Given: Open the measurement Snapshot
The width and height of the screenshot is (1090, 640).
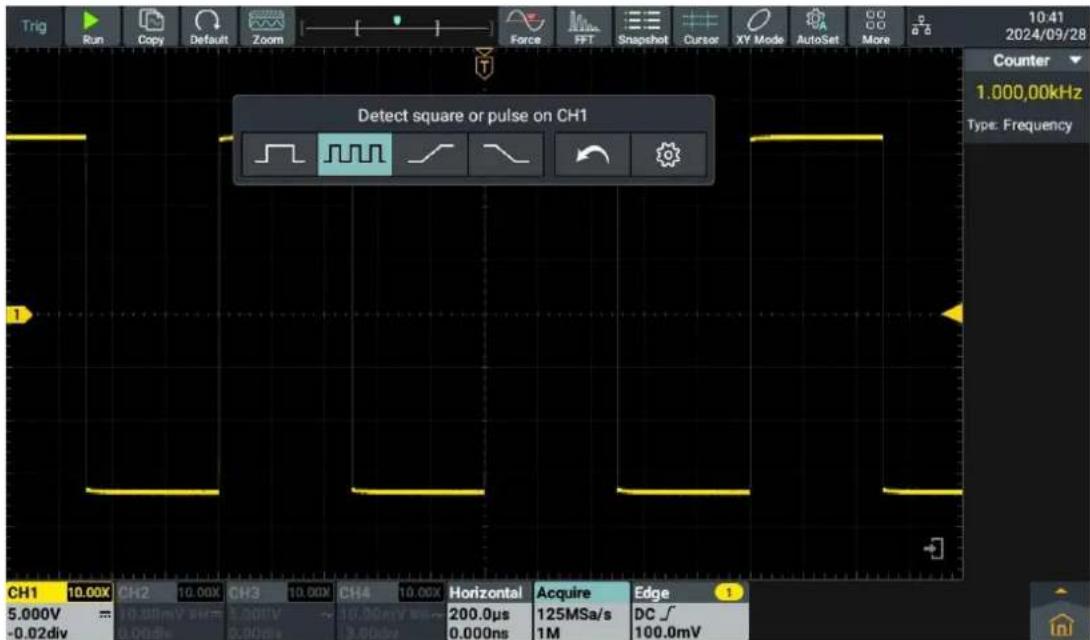Looking at the screenshot, I should pos(642,28).
